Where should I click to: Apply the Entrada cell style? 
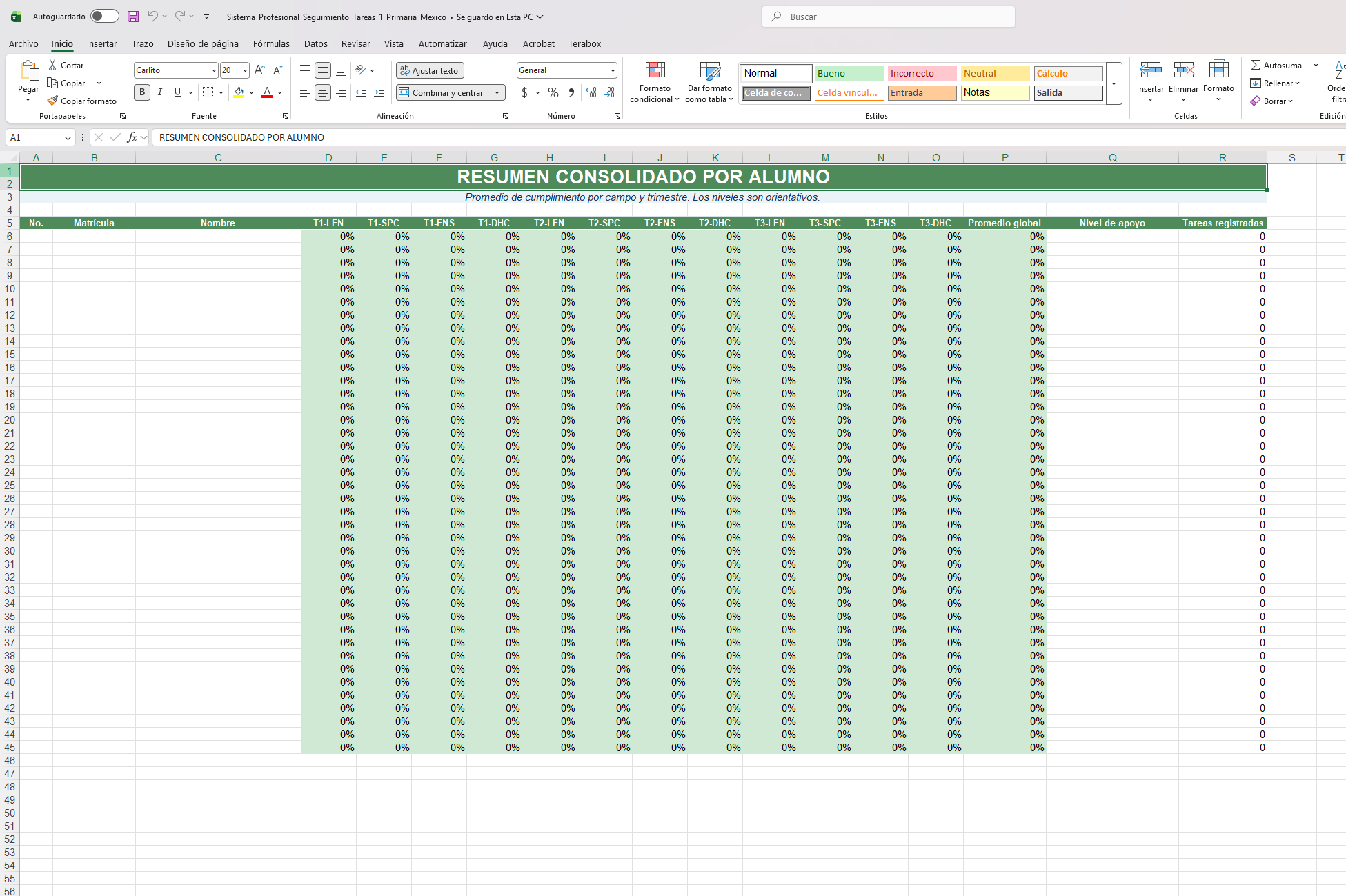(x=922, y=92)
